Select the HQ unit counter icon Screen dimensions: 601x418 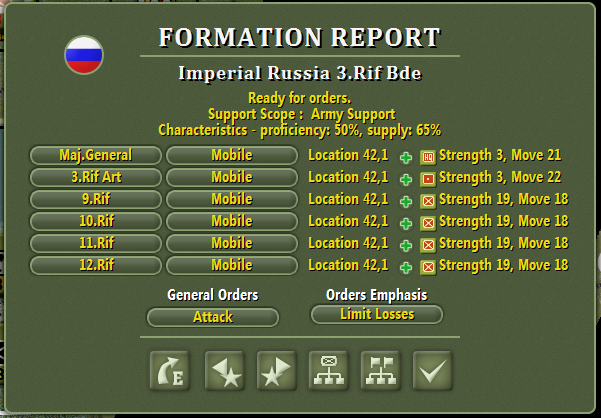pyautogui.click(x=428, y=157)
